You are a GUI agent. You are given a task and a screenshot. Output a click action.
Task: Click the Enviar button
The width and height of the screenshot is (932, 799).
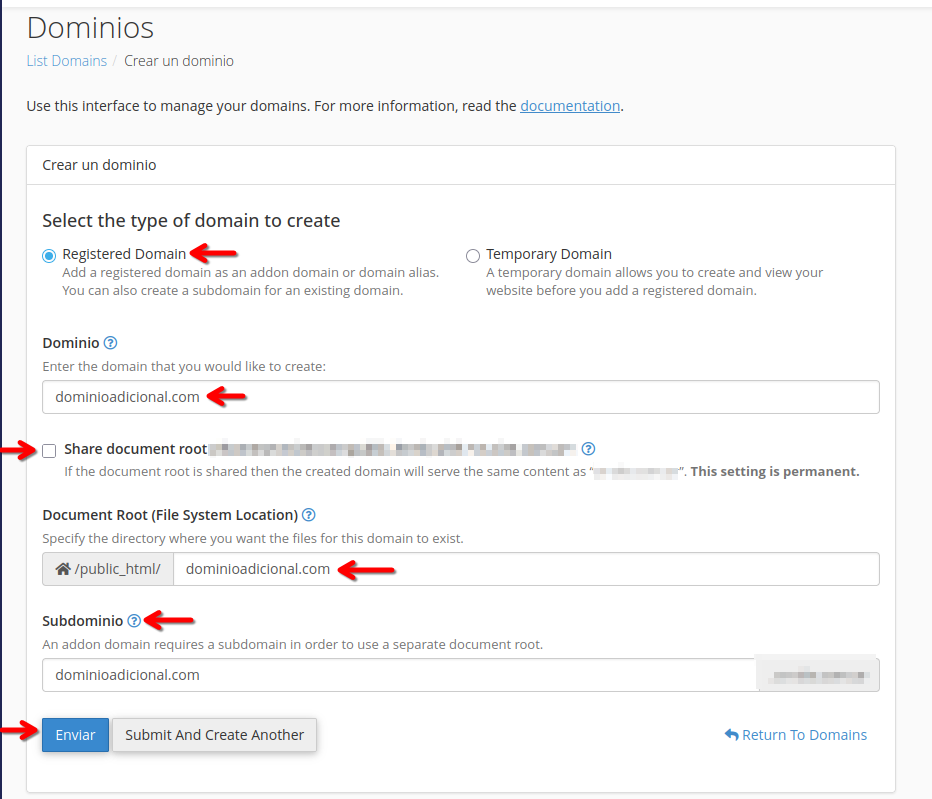(x=75, y=735)
